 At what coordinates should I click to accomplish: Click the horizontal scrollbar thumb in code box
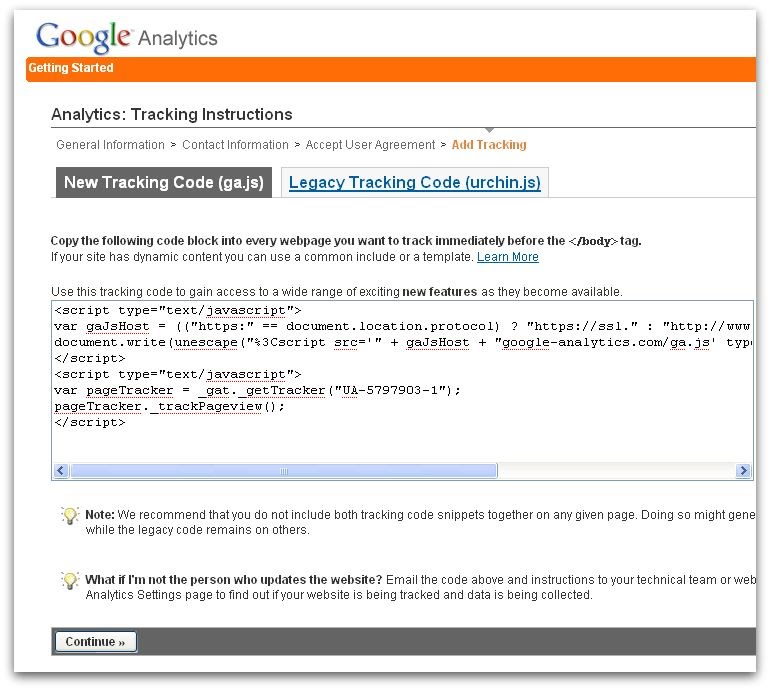click(284, 470)
